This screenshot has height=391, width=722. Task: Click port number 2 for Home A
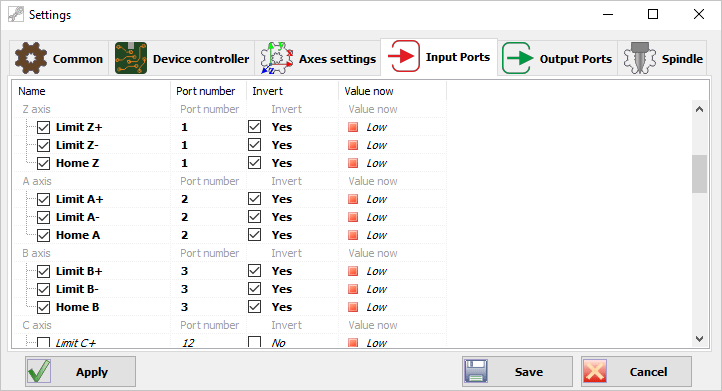184,235
